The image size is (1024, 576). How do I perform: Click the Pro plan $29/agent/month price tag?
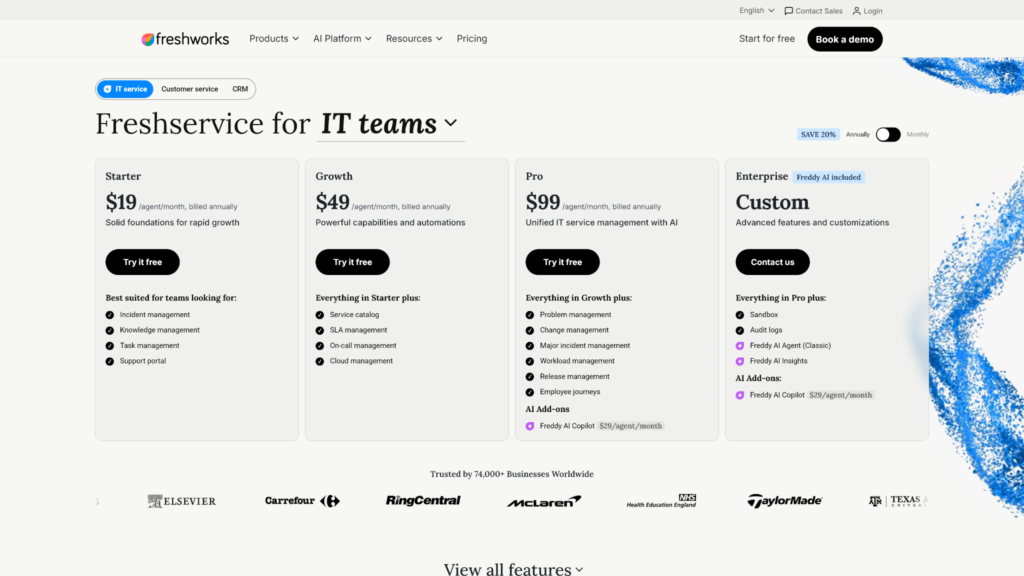(x=630, y=426)
